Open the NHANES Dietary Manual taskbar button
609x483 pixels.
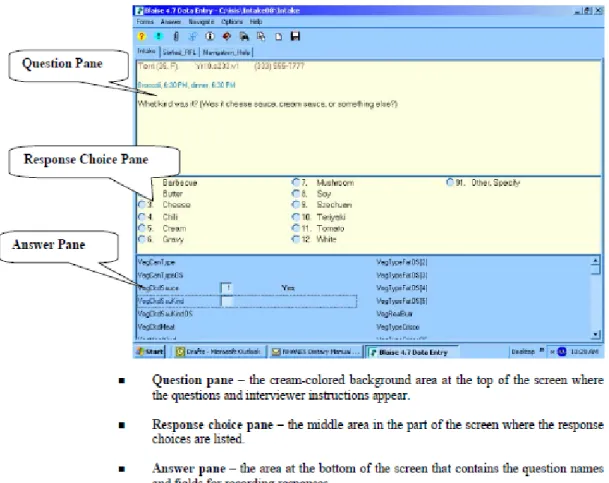(315, 352)
